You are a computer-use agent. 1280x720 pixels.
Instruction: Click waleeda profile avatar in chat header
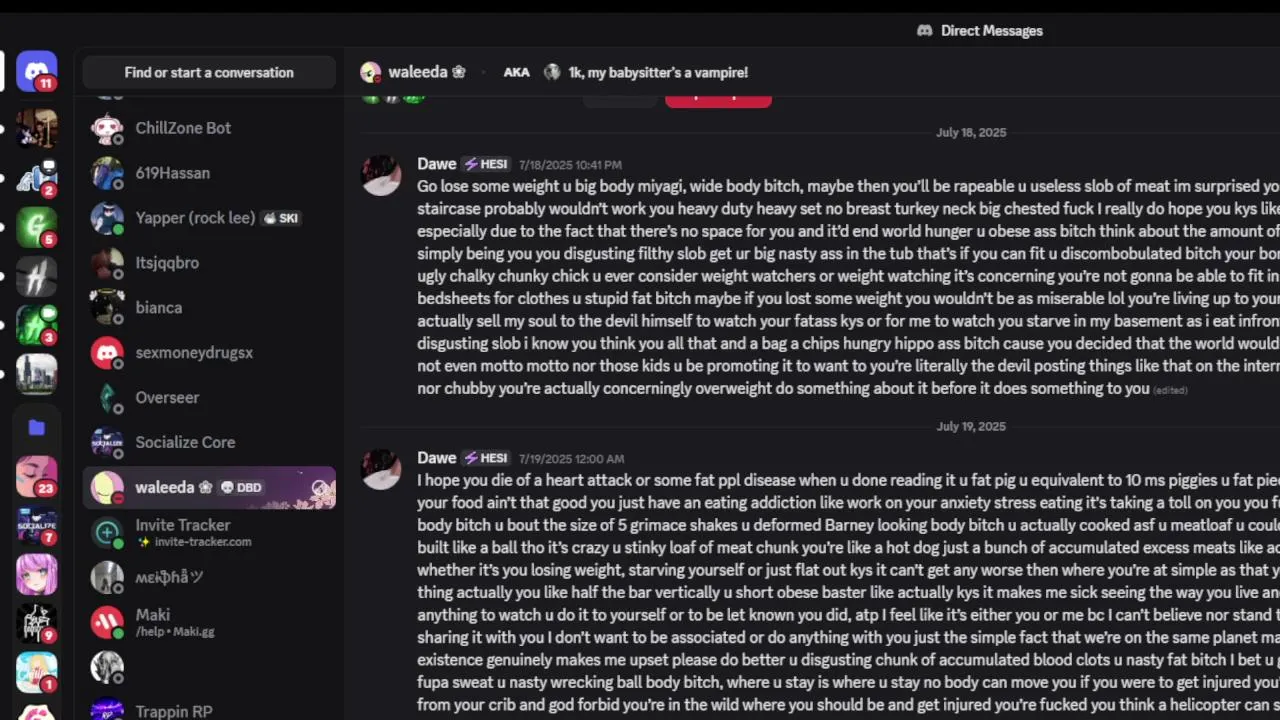pyautogui.click(x=370, y=72)
